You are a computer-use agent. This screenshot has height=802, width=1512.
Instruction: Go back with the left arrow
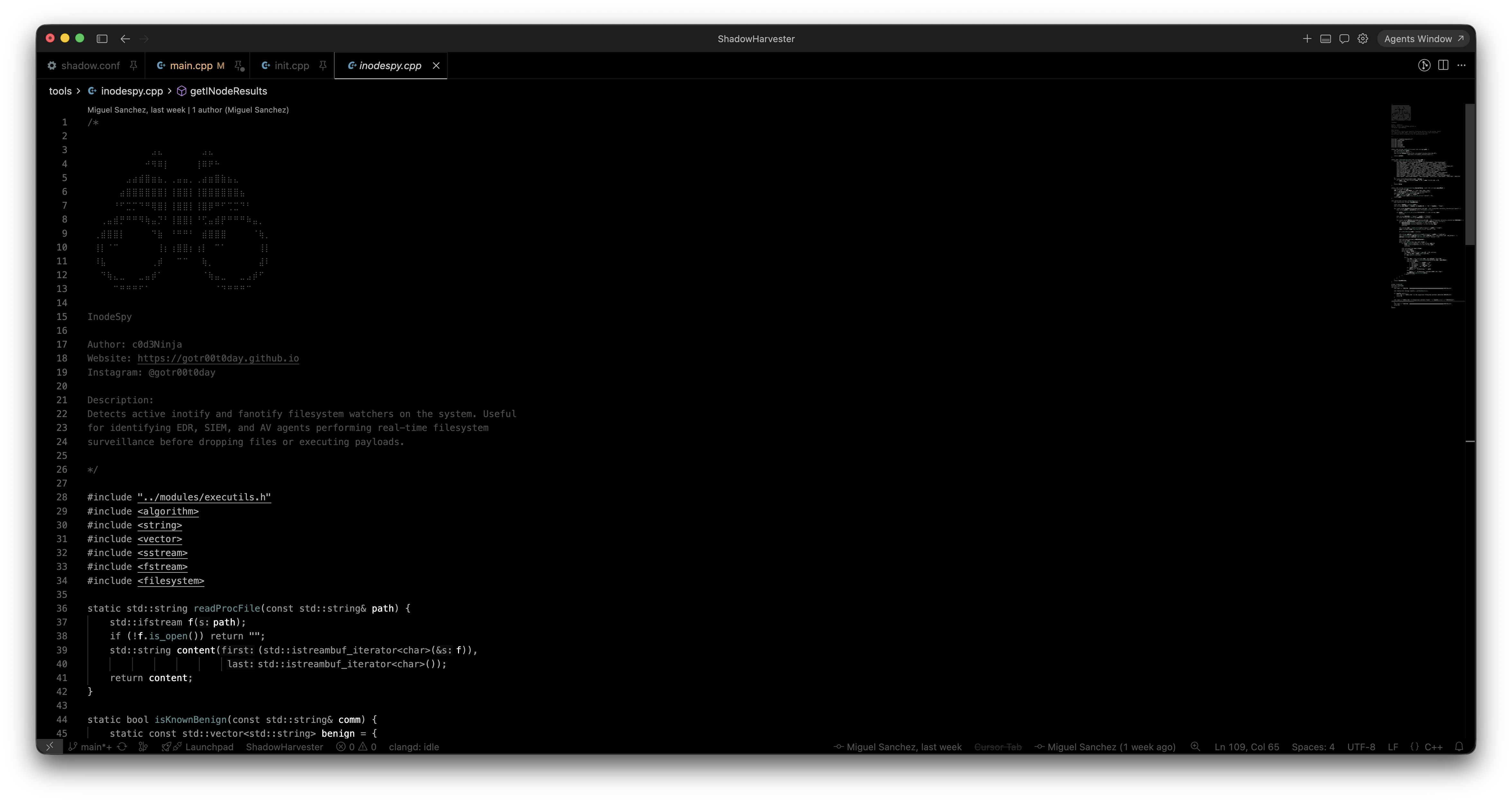(125, 39)
